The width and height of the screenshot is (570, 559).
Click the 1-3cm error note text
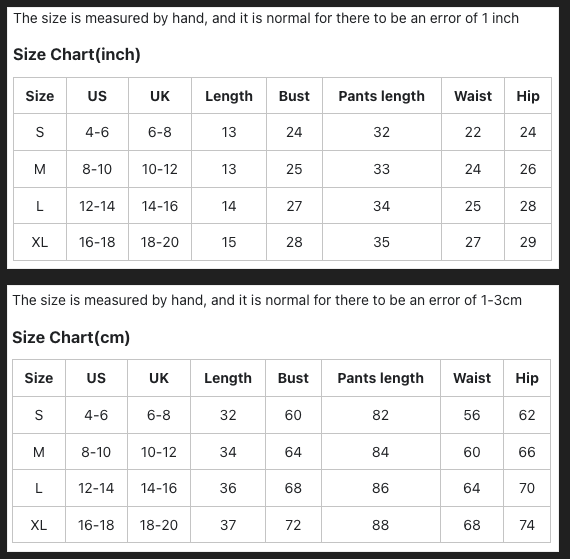[x=267, y=300]
